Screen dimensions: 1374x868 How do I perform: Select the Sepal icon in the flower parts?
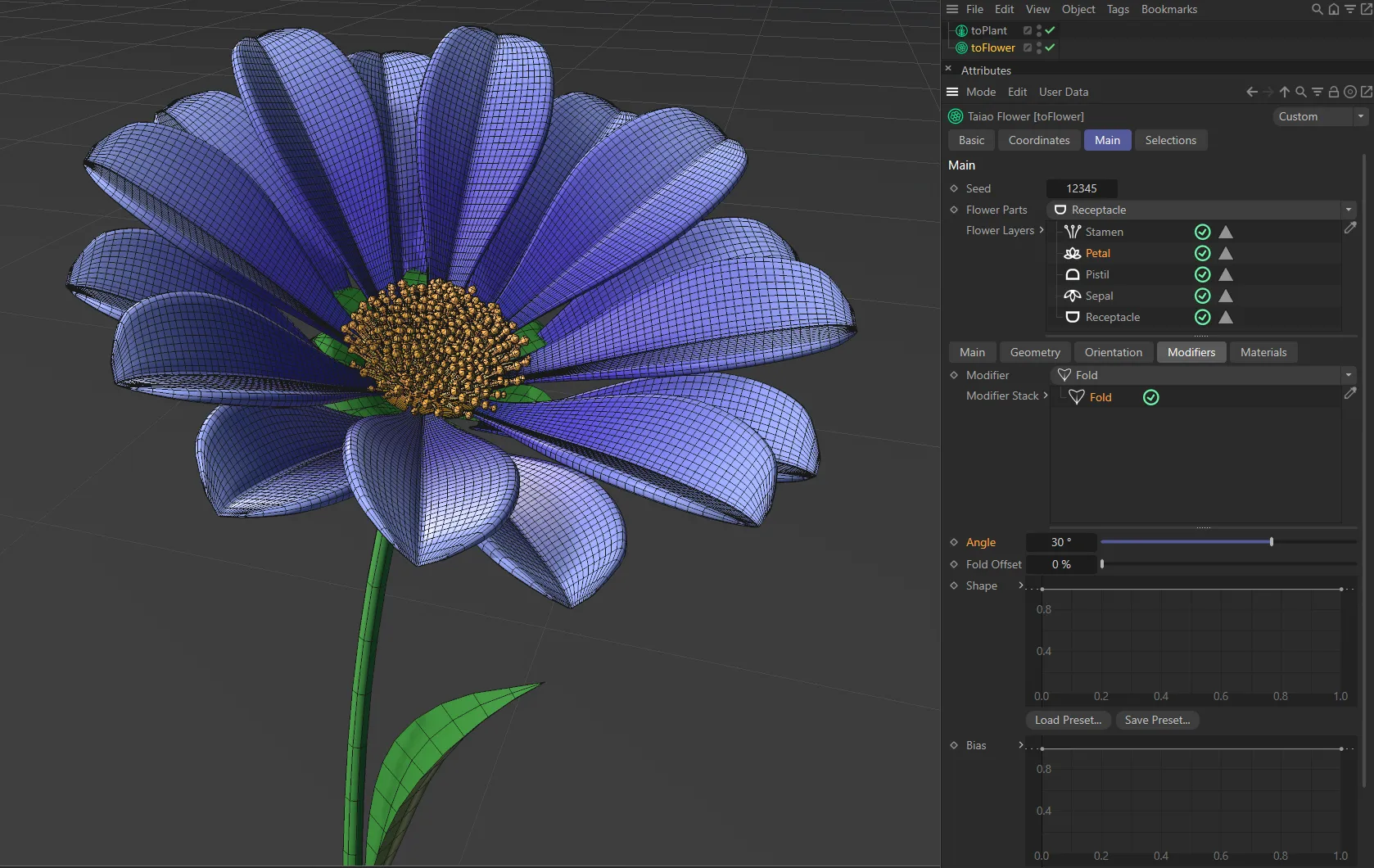1073,296
